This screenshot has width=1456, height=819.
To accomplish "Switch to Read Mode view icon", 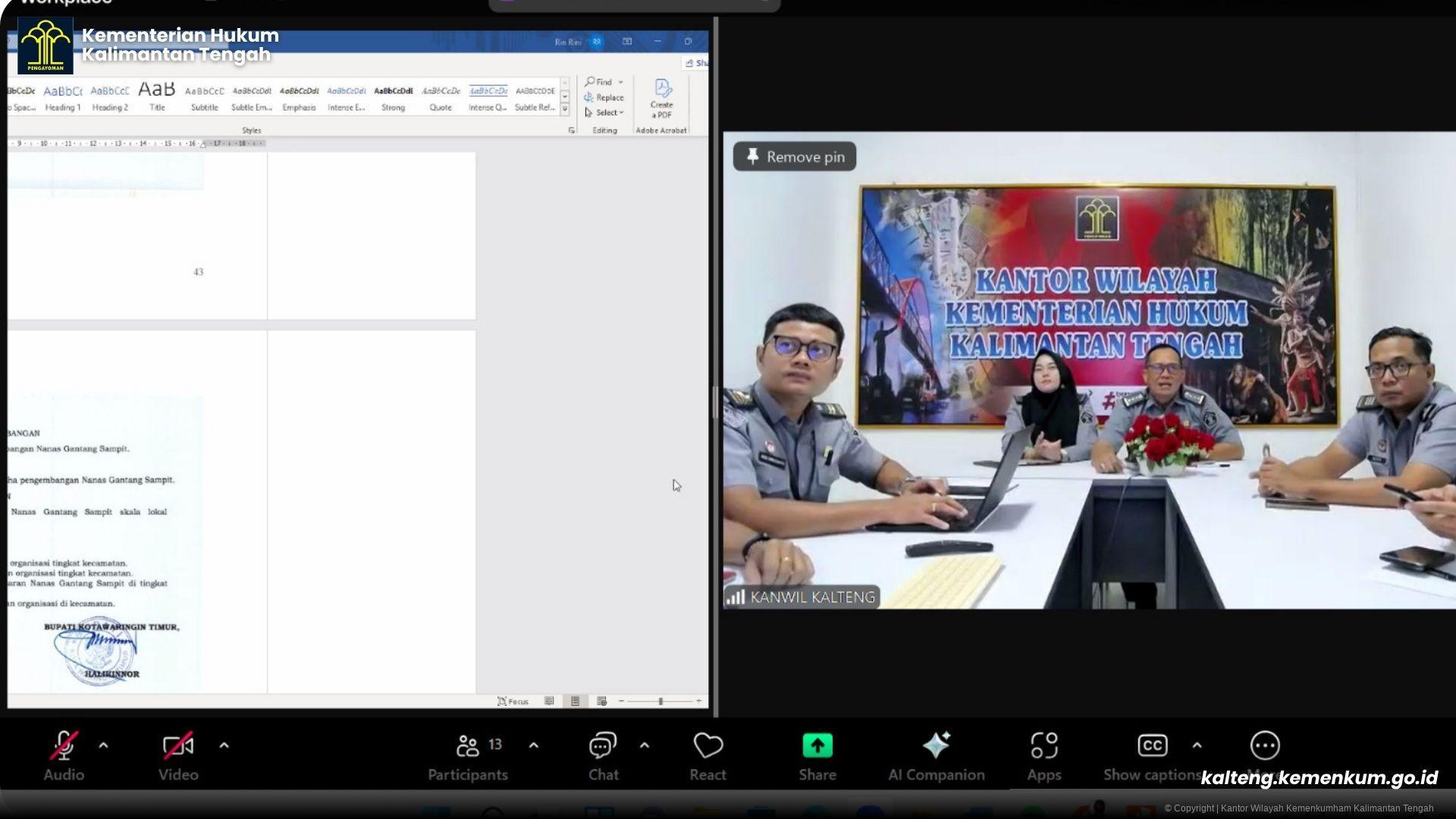I will coord(549,701).
